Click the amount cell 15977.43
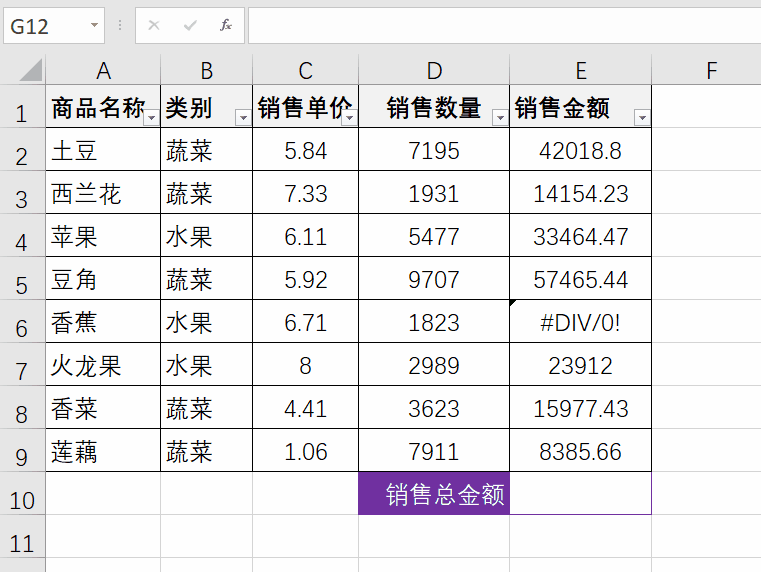 [580, 407]
